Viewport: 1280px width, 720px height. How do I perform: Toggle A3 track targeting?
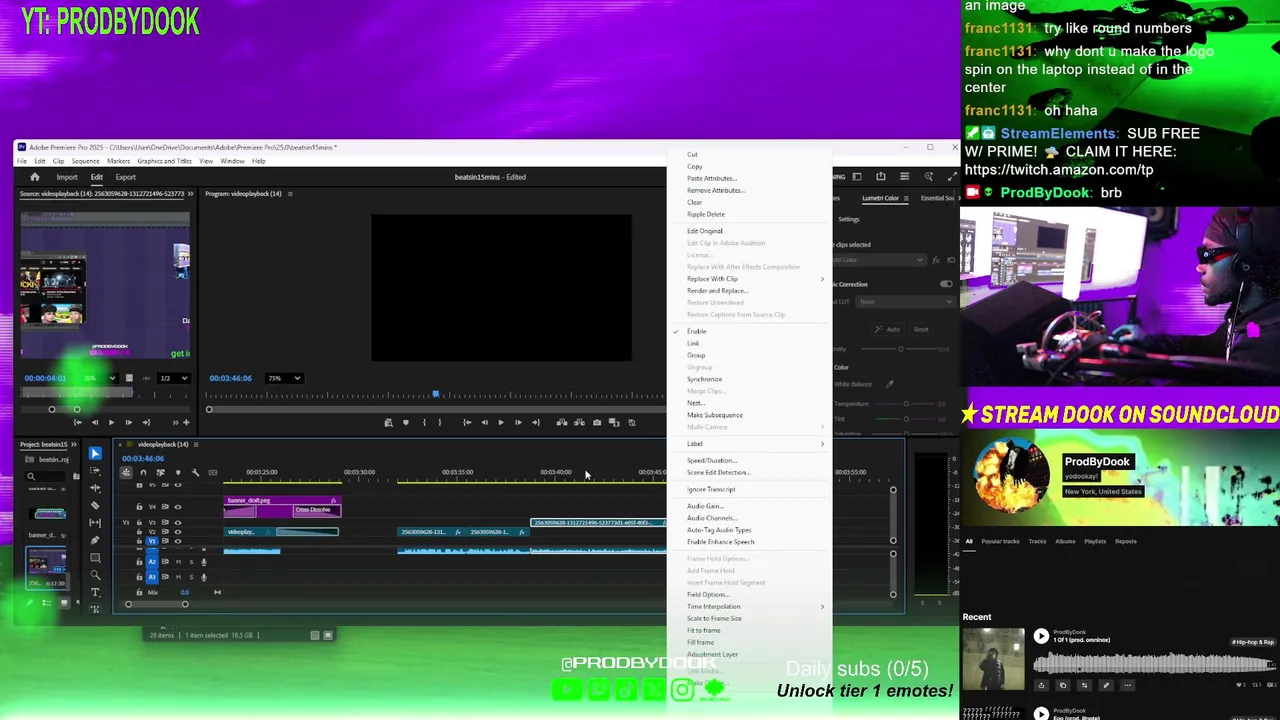152,576
